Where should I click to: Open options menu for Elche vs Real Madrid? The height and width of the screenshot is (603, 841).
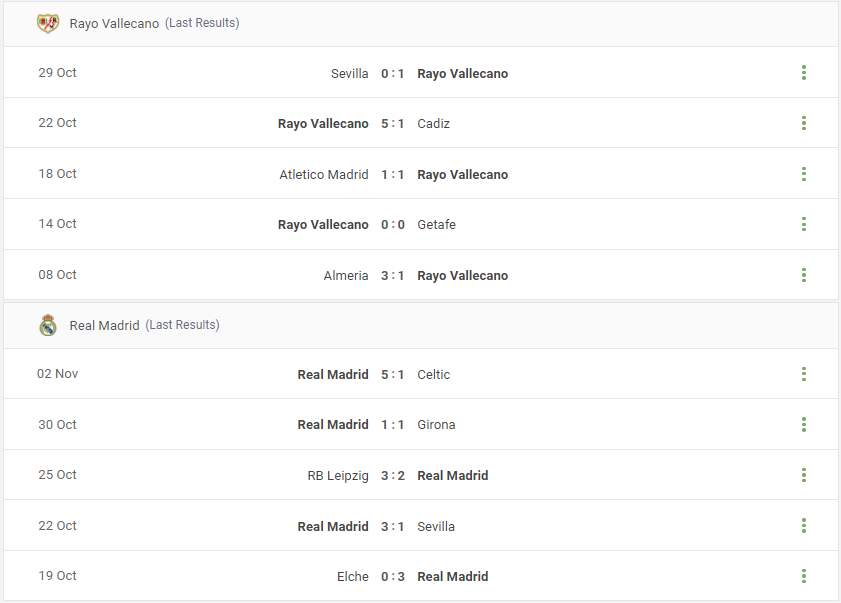(803, 576)
